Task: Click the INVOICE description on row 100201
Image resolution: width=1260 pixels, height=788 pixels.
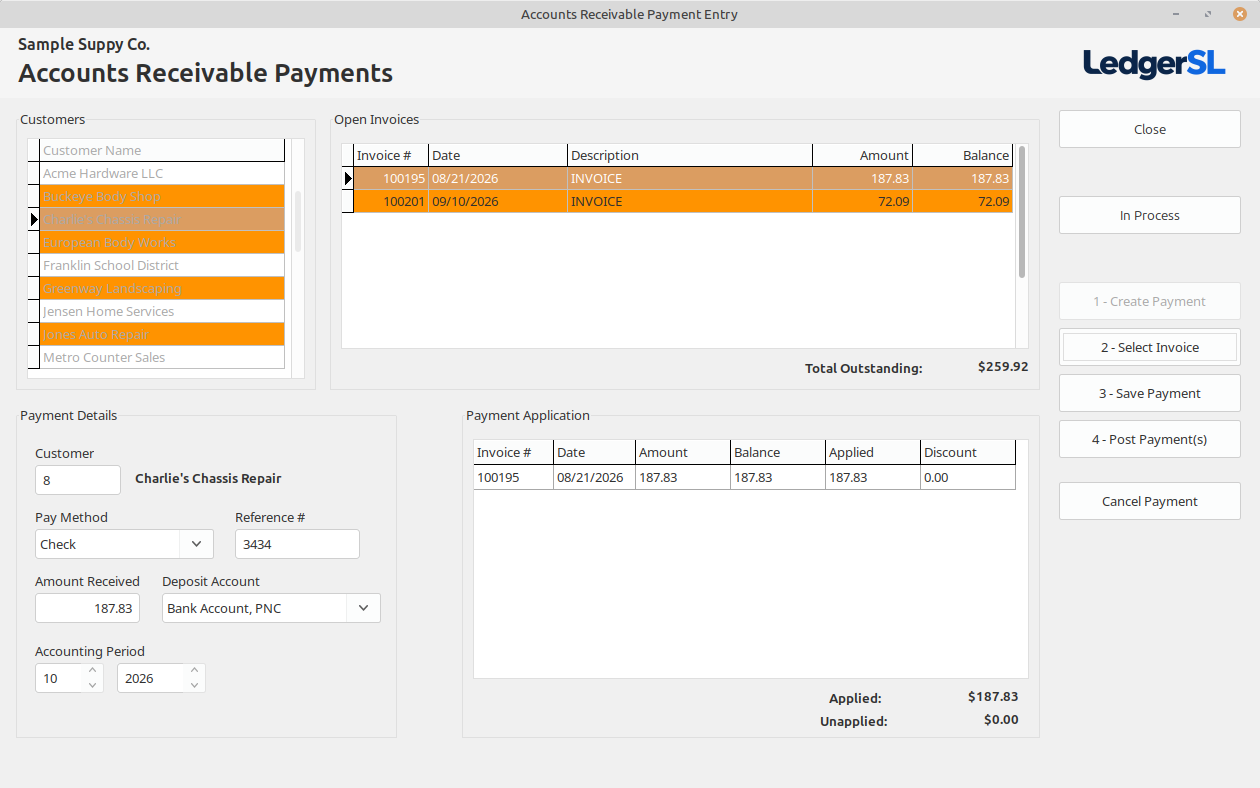Action: pyautogui.click(x=690, y=201)
